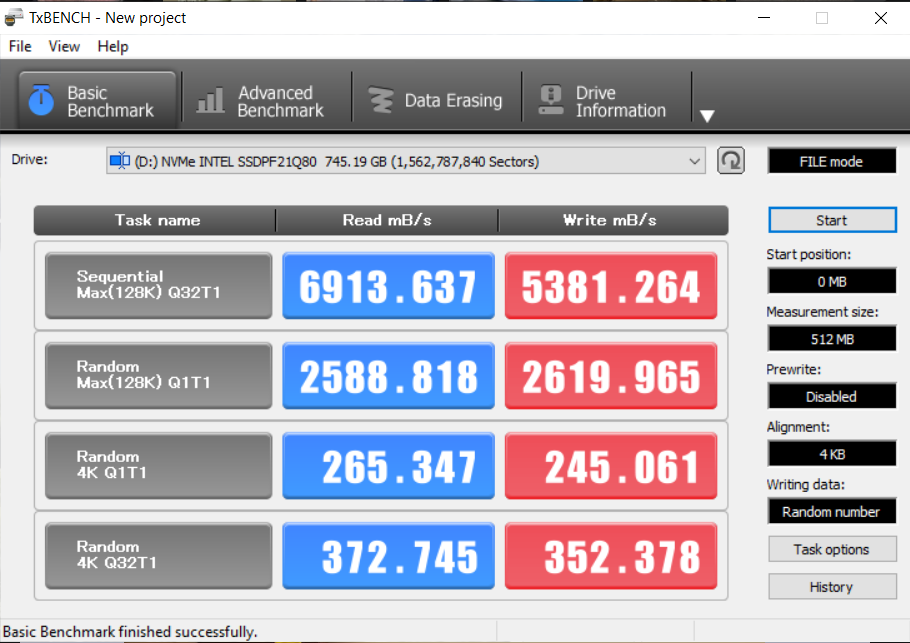Expand the toolbar overflow arrow
Image resolution: width=910 pixels, height=643 pixels.
click(707, 116)
